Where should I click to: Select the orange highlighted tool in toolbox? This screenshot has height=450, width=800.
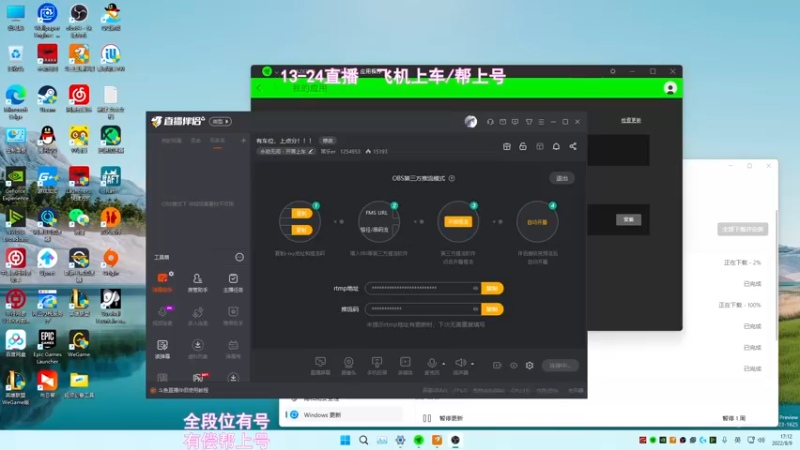tap(163, 282)
